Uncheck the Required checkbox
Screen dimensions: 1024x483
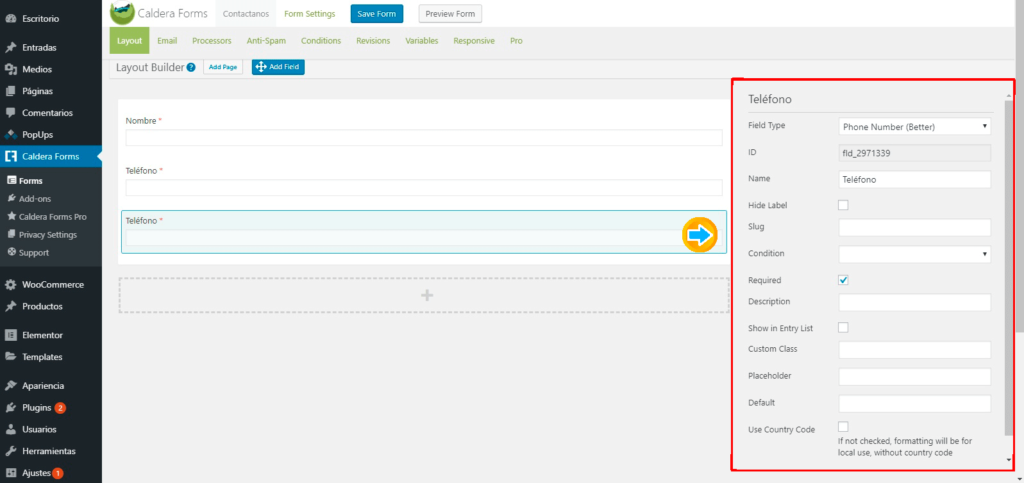click(x=843, y=280)
